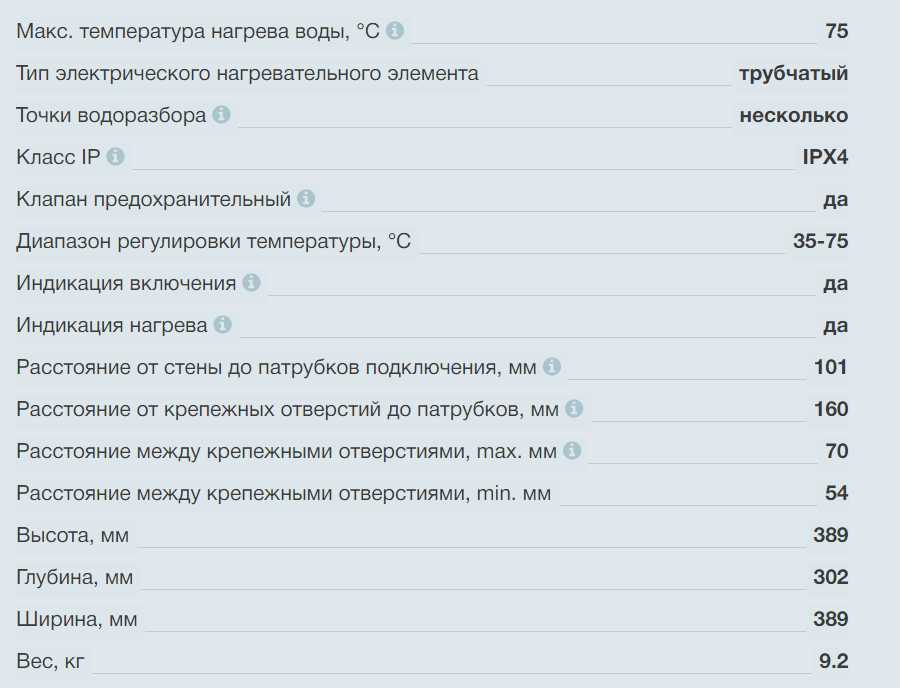Click the IPX4 value
The width and height of the screenshot is (900, 688).
(x=825, y=157)
